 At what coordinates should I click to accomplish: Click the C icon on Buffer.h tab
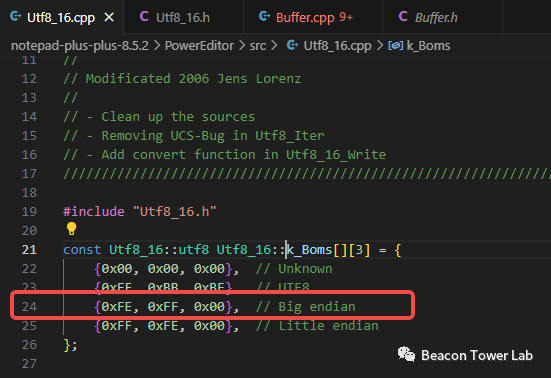[x=403, y=16]
